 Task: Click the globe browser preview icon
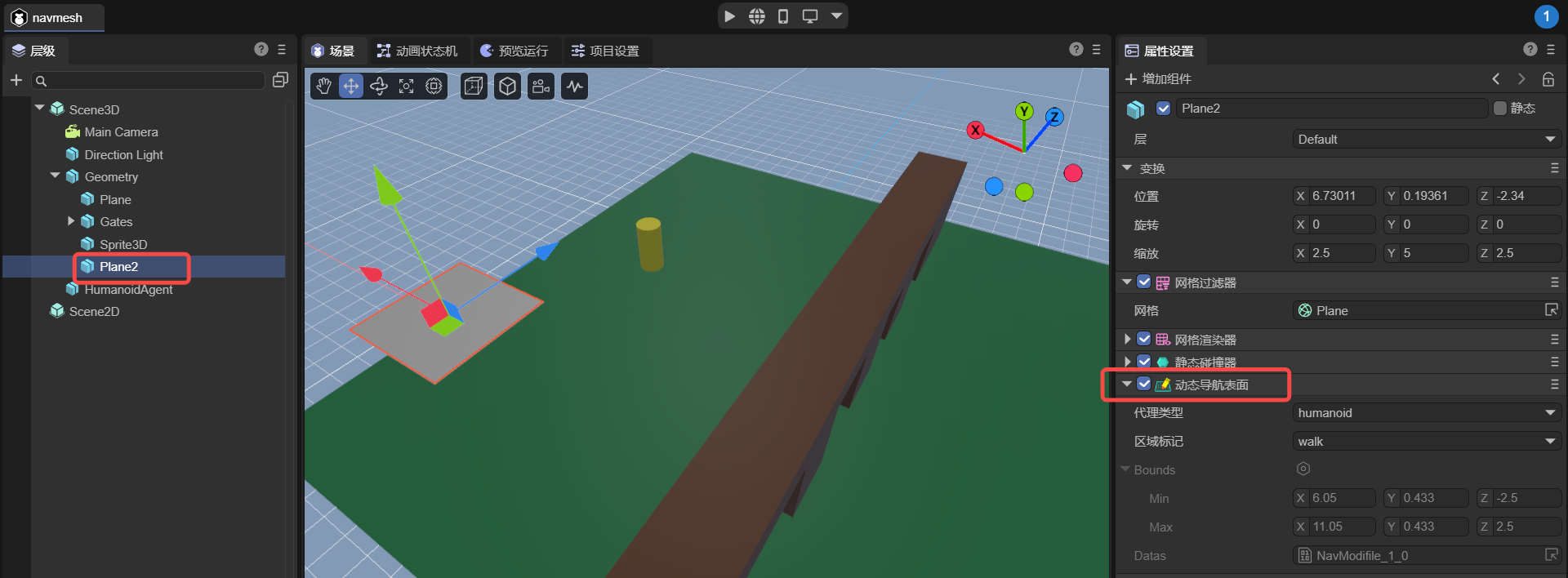(757, 16)
